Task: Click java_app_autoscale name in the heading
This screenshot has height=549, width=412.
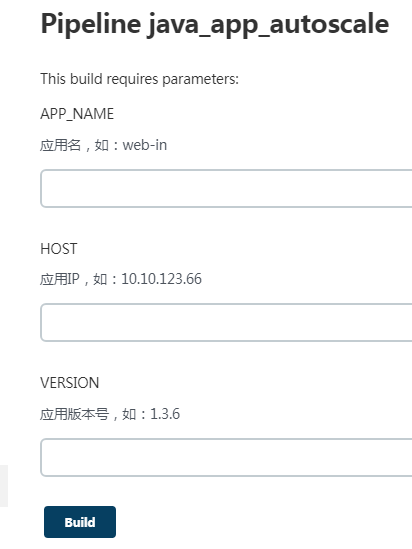Action: click(x=268, y=25)
